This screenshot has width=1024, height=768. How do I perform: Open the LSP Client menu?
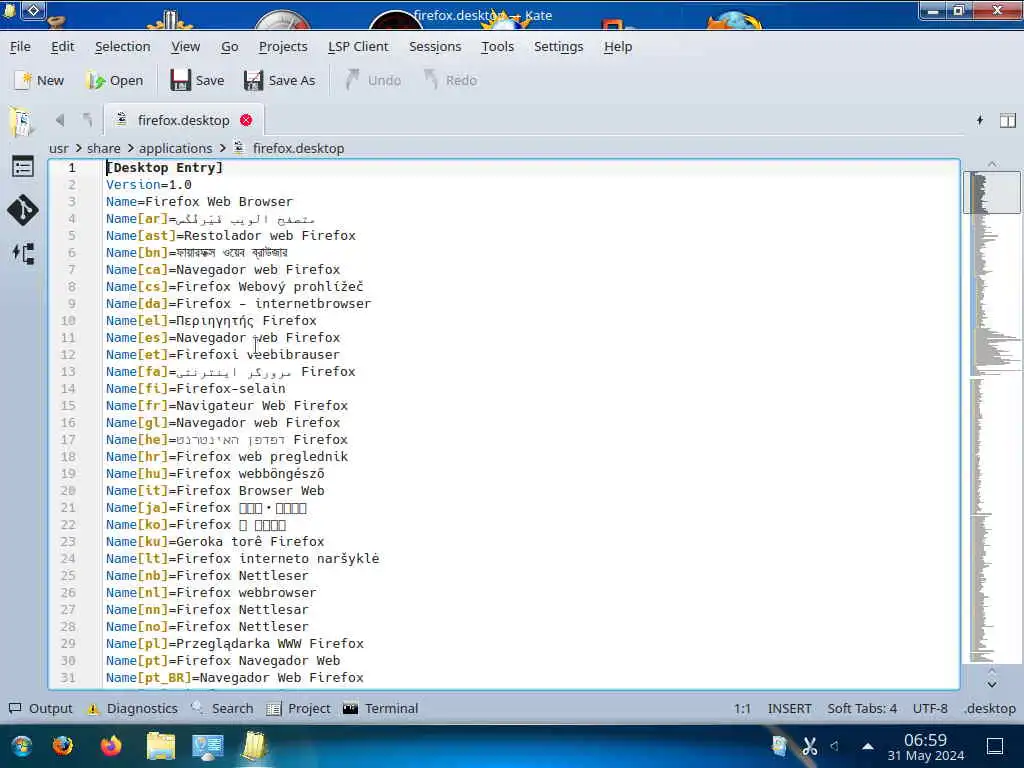(358, 46)
